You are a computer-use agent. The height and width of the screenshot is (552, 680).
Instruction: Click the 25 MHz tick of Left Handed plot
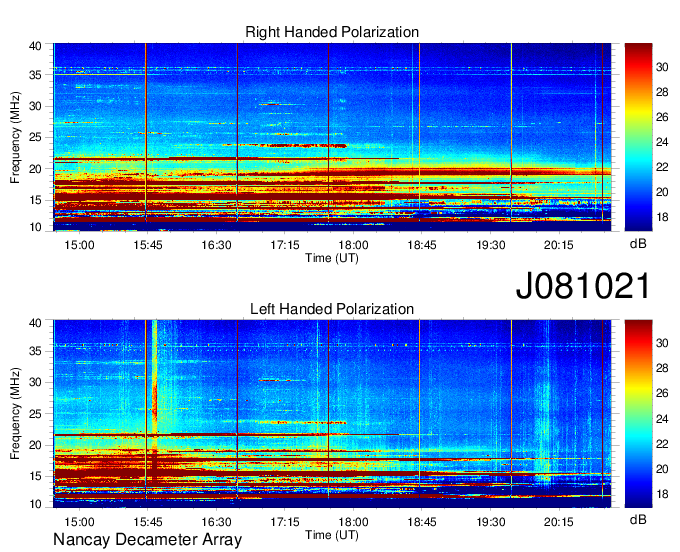[35, 414]
